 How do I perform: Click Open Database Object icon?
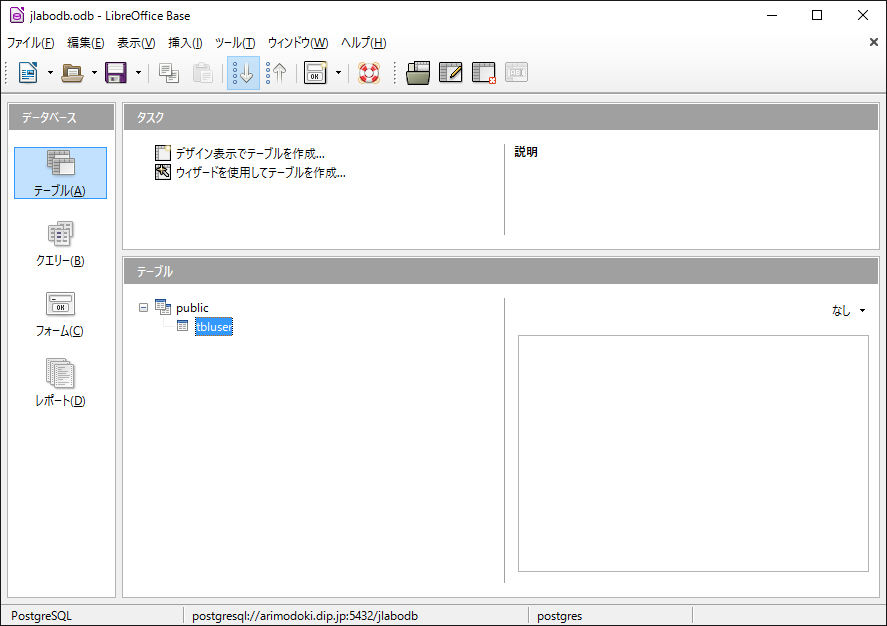click(x=418, y=73)
